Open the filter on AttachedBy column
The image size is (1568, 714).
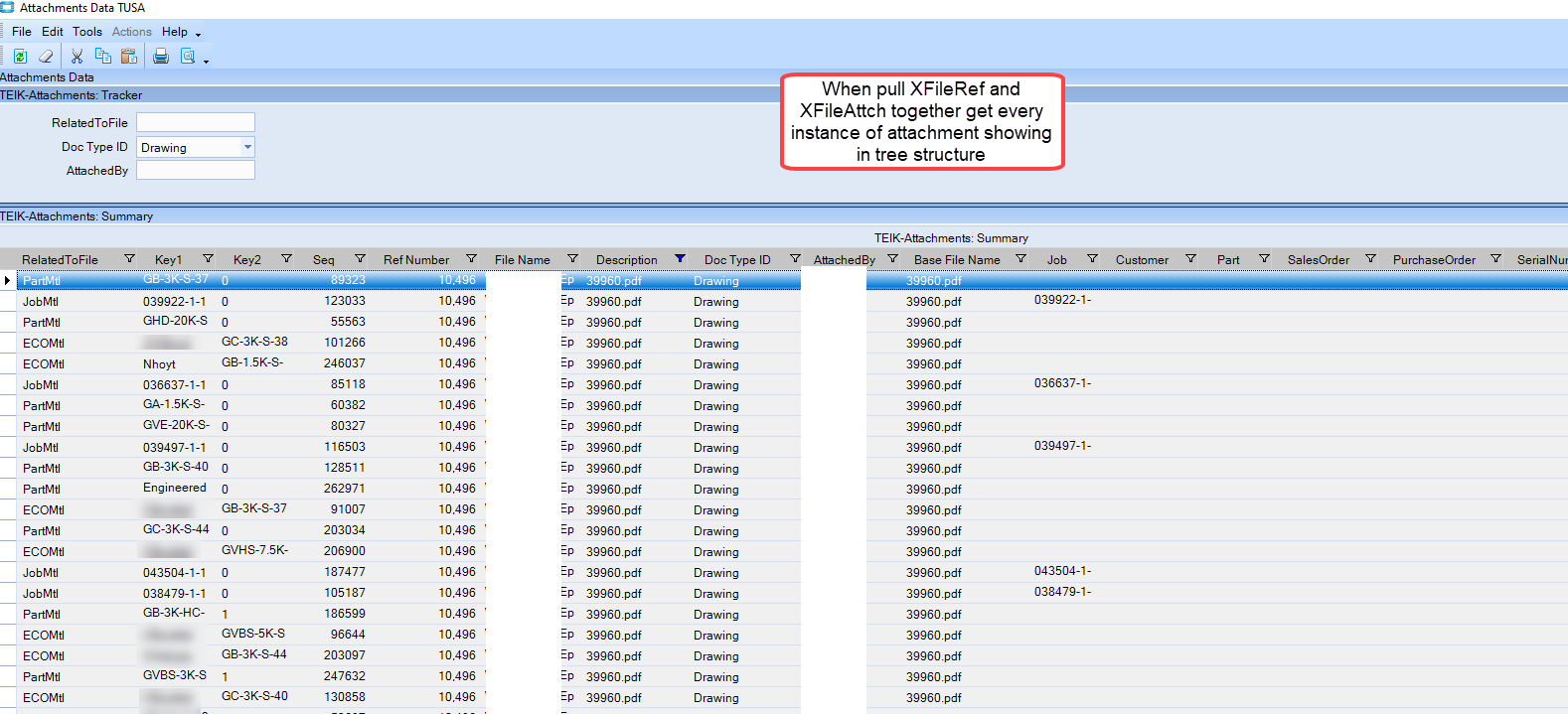[892, 259]
